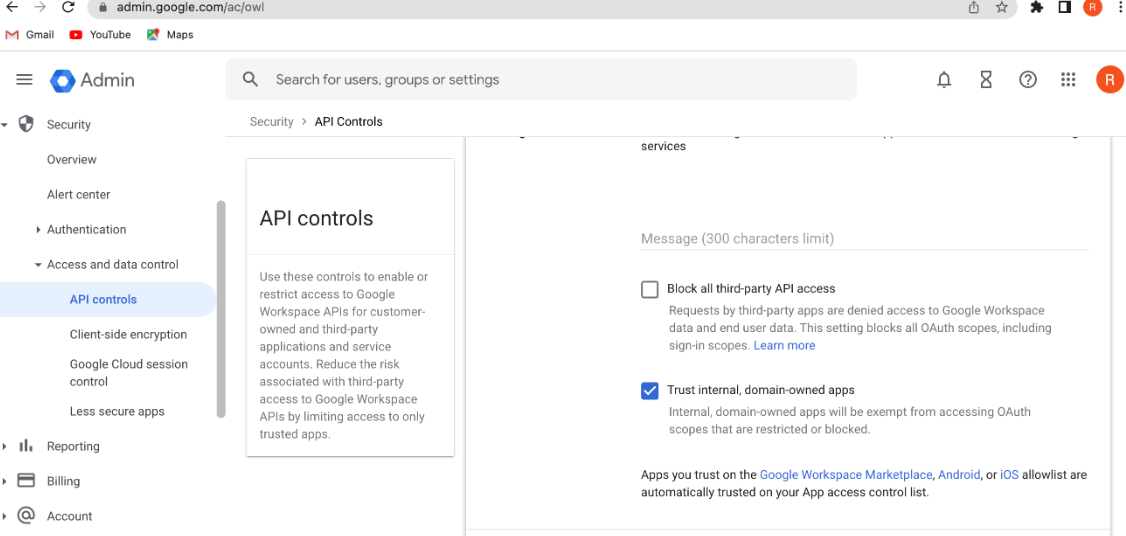Open the browser extensions puzzle icon
The height and width of the screenshot is (536, 1126).
point(1036,7)
